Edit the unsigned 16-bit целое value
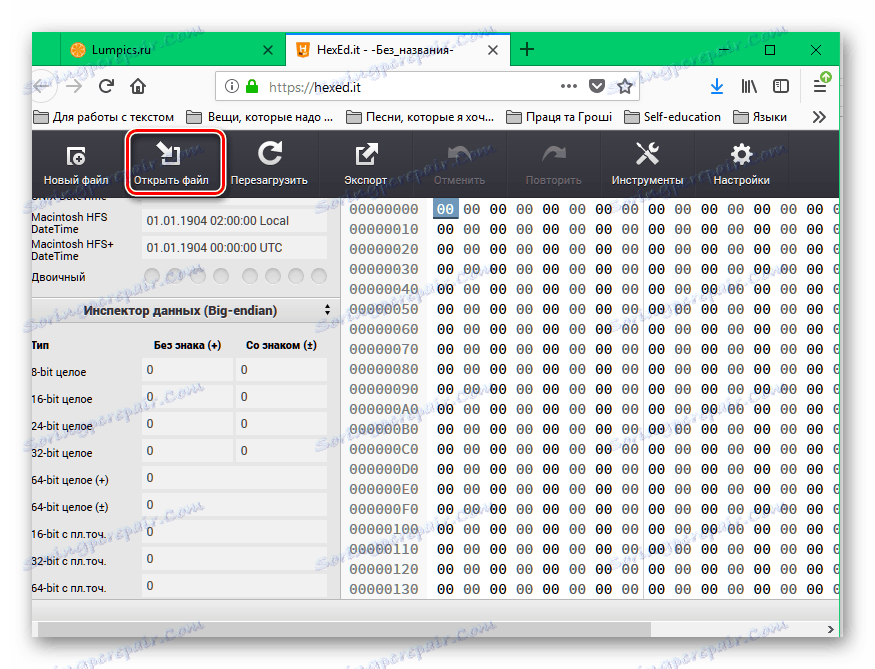This screenshot has width=875, height=669. coord(187,397)
